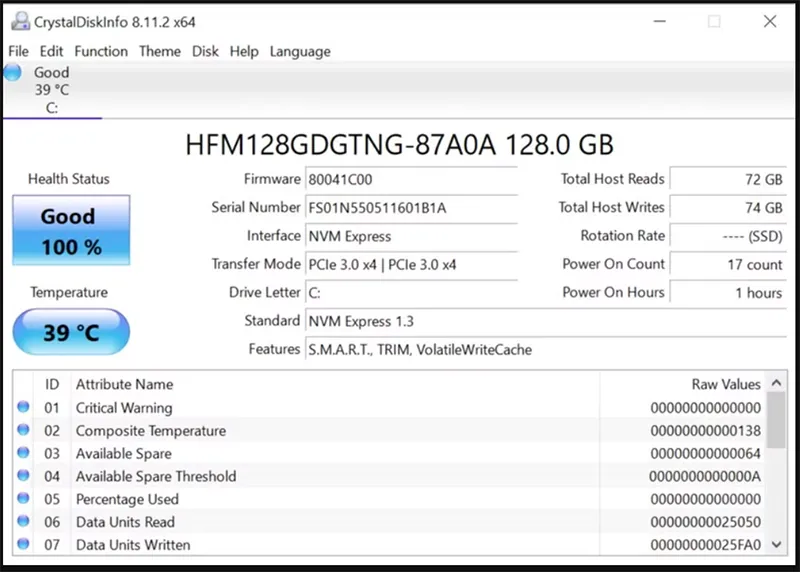Select the Critical Warning attribute row
The width and height of the screenshot is (800, 572).
click(389, 408)
